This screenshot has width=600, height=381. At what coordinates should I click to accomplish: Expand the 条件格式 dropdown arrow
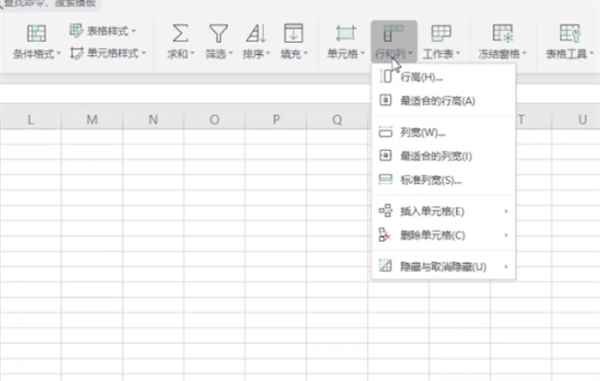[59, 54]
